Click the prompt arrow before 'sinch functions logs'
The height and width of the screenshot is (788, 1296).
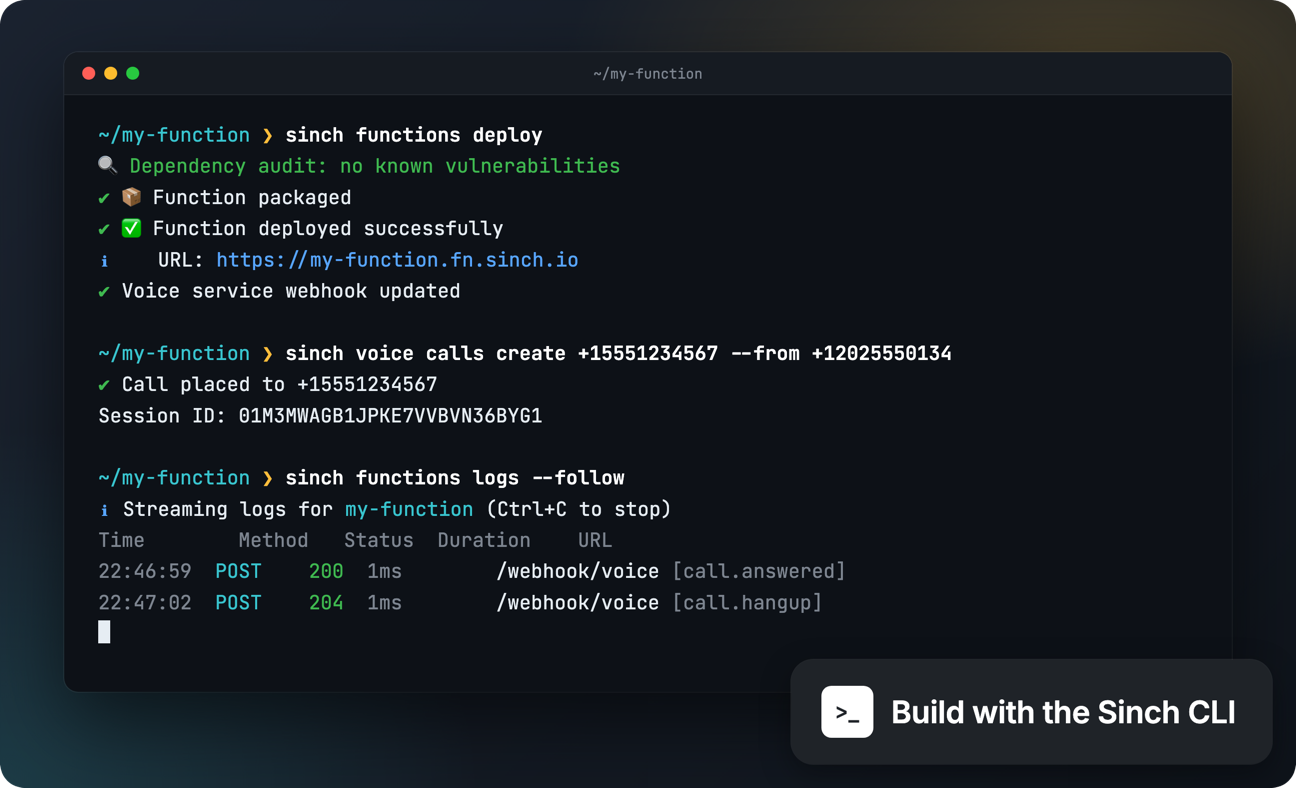pyautogui.click(x=267, y=478)
